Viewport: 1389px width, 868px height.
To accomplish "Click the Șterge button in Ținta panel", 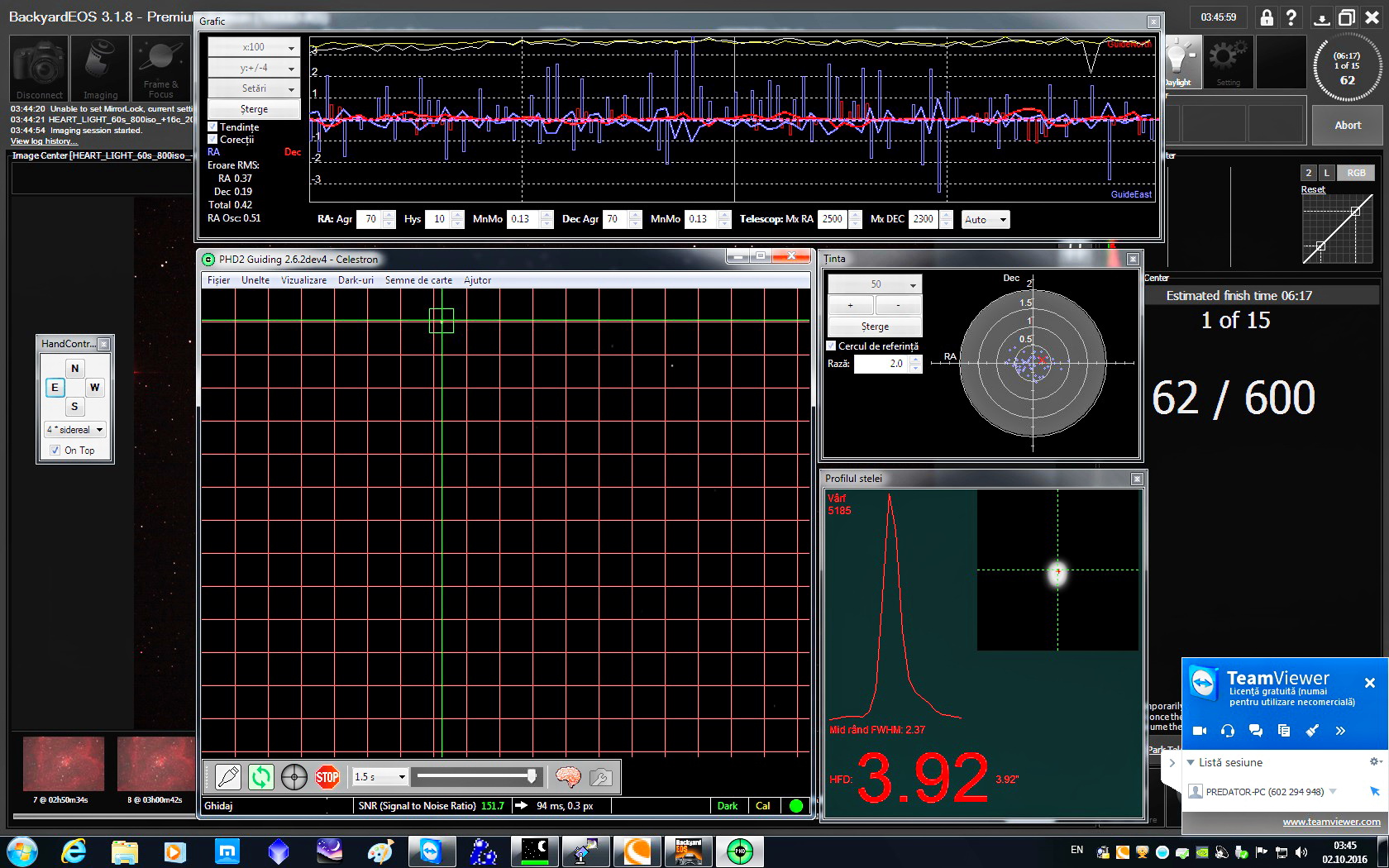I will 875,327.
